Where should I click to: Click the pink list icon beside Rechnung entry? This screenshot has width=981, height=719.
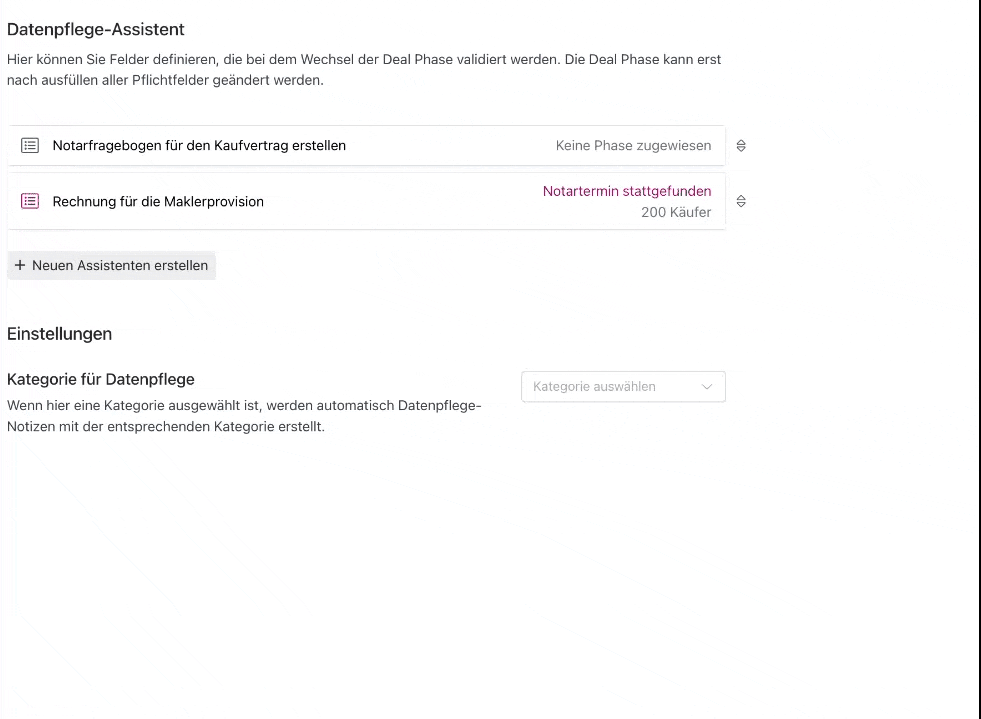click(x=30, y=201)
